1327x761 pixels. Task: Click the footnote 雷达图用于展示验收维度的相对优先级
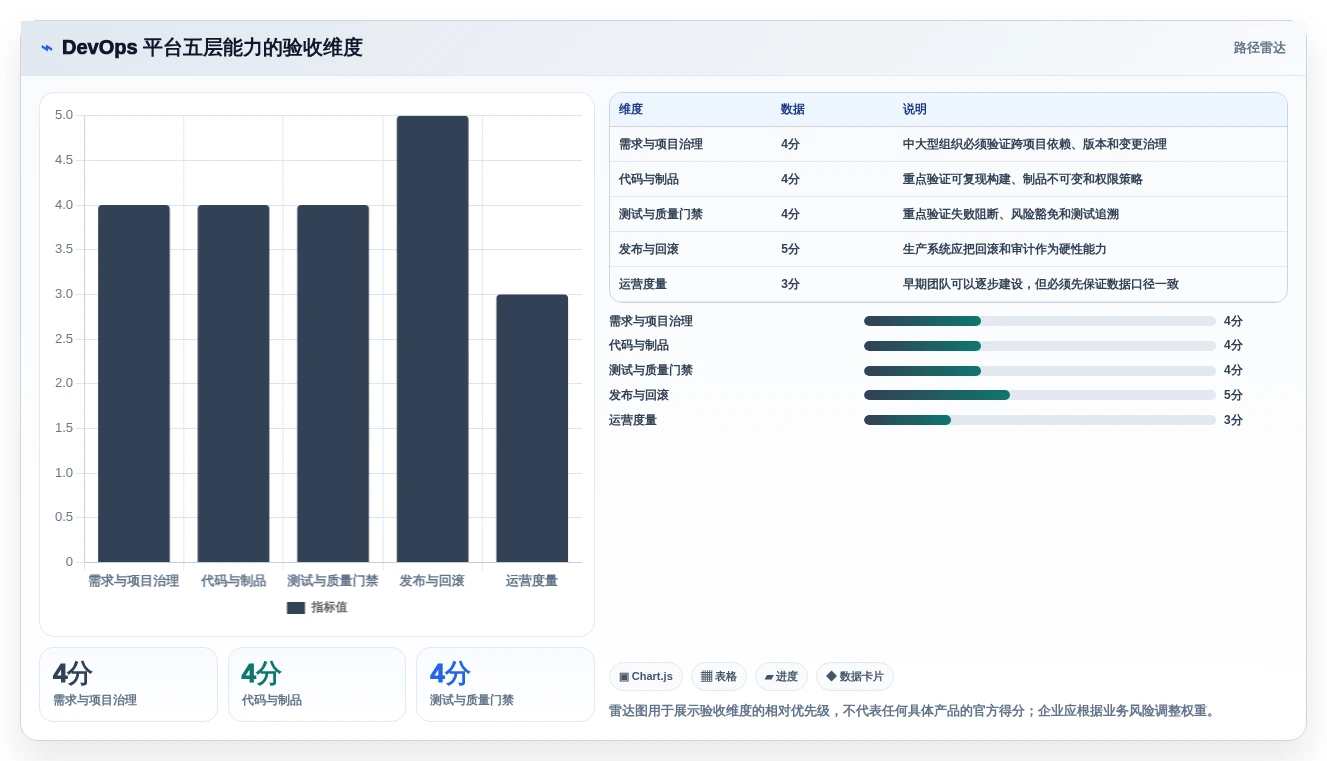(912, 711)
